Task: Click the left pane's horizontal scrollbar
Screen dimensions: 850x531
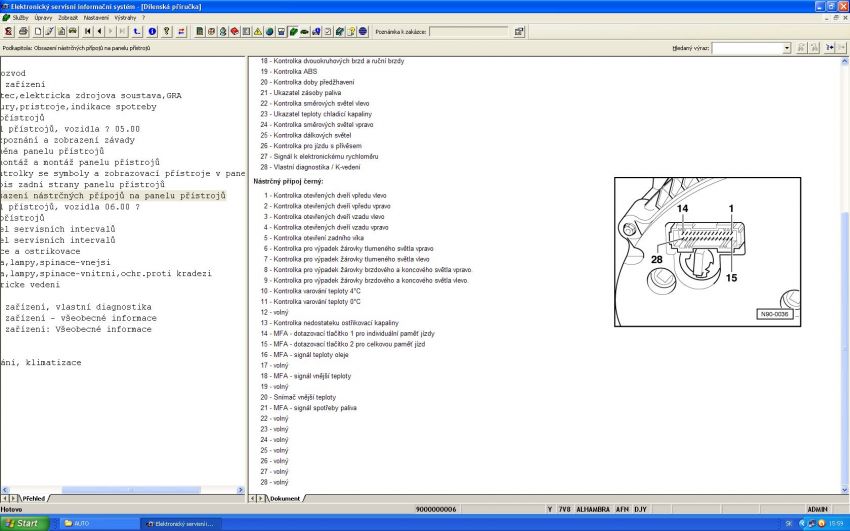Action: tap(120, 490)
